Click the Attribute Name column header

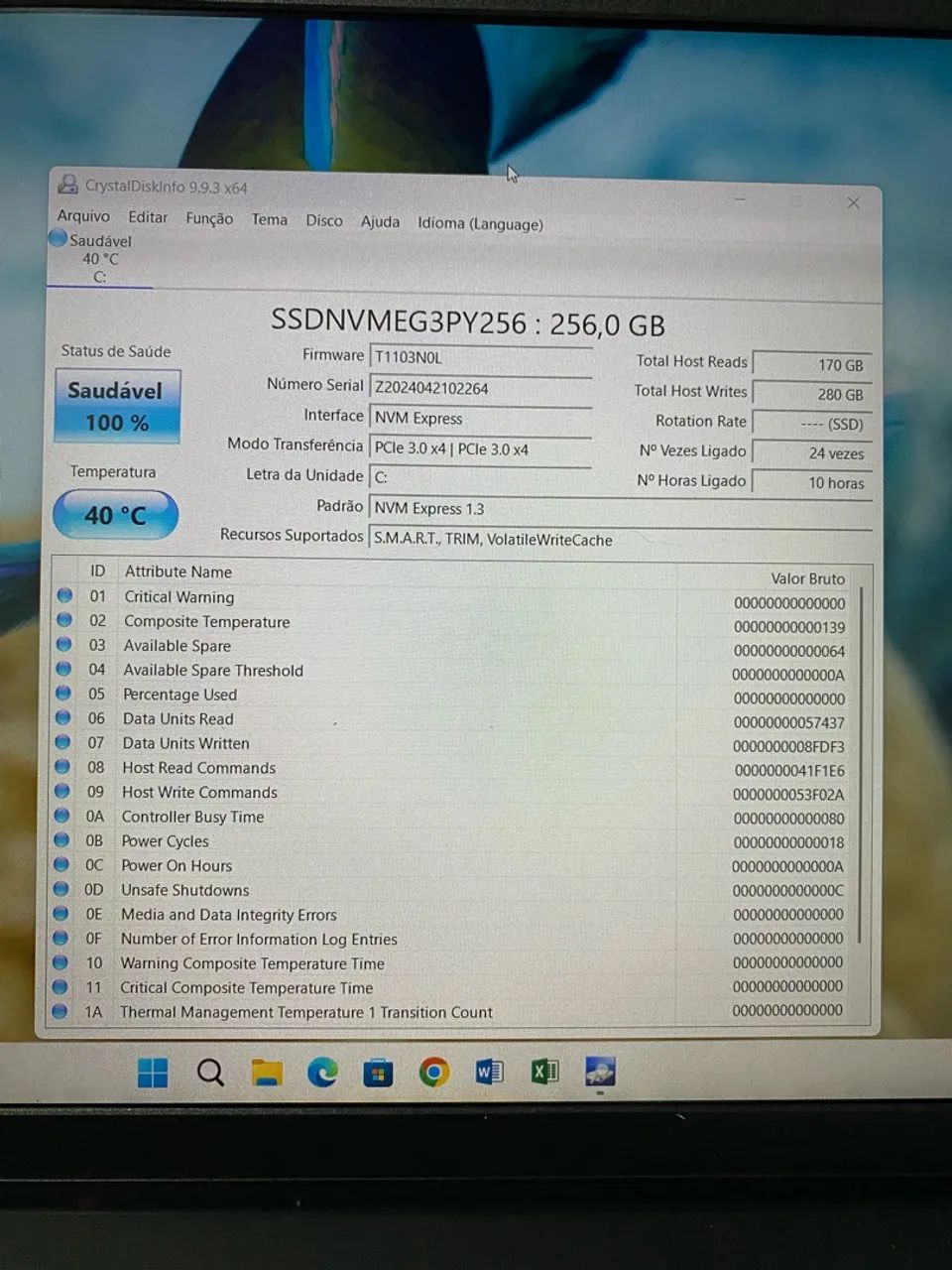click(x=178, y=571)
